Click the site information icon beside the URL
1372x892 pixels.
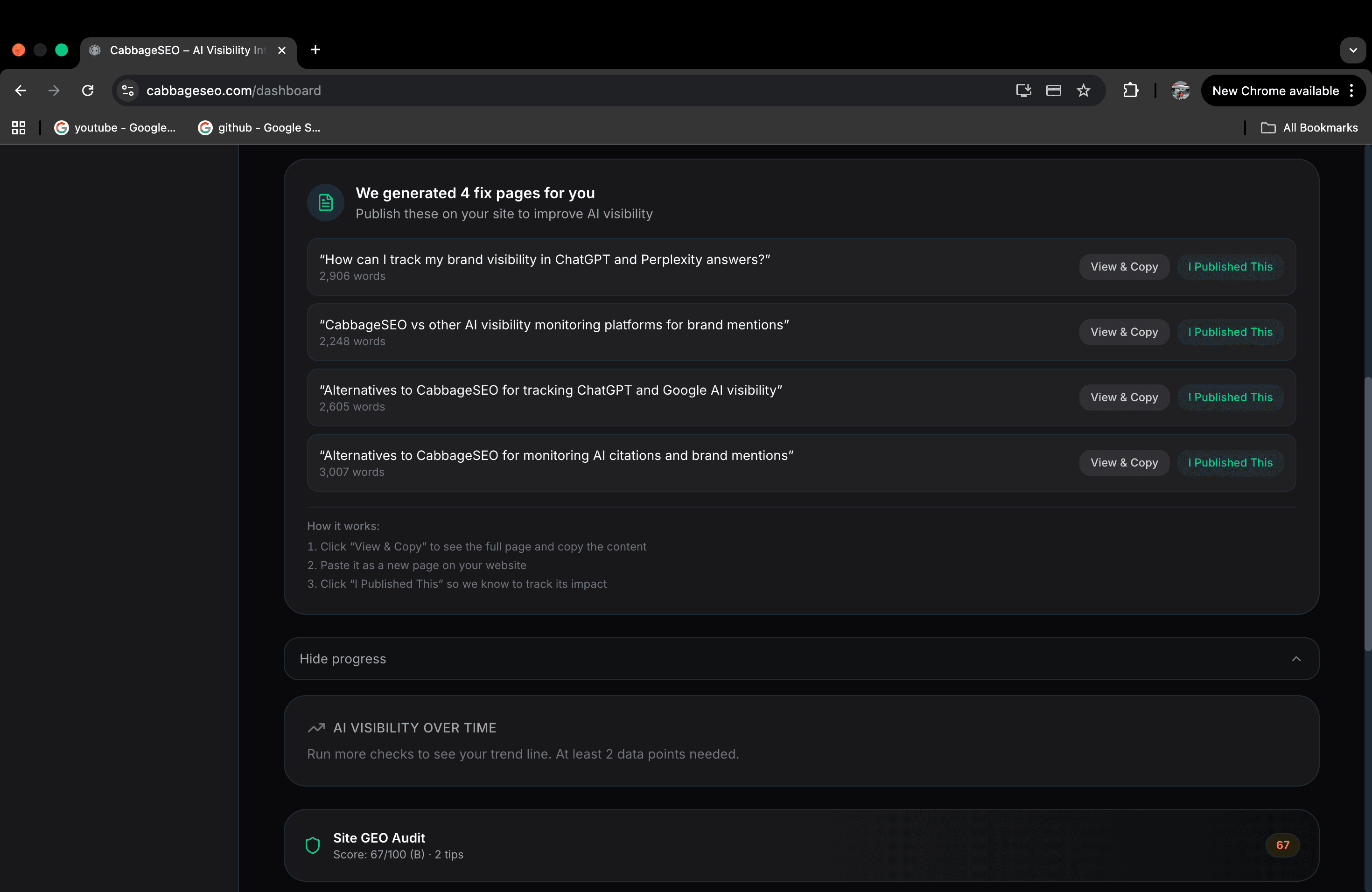pyautogui.click(x=126, y=91)
